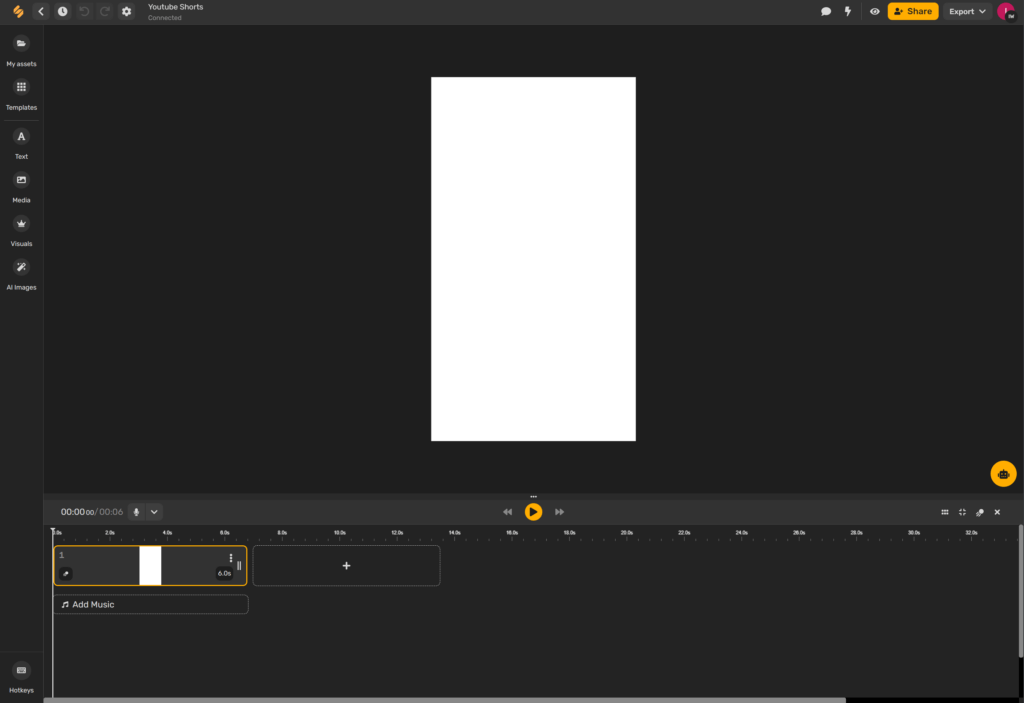
Task: Click the lightning bolt icon
Action: coord(848,11)
